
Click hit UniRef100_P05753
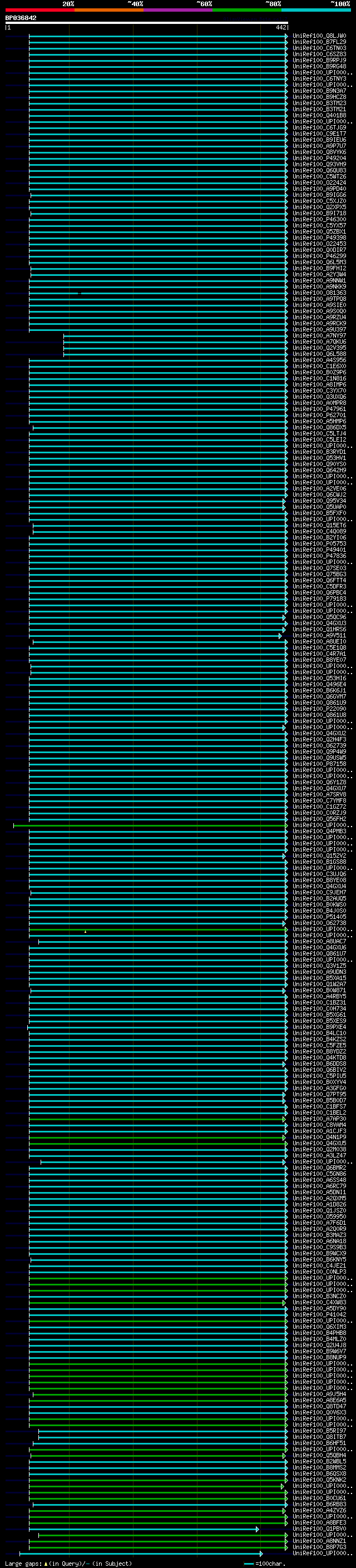click(319, 543)
